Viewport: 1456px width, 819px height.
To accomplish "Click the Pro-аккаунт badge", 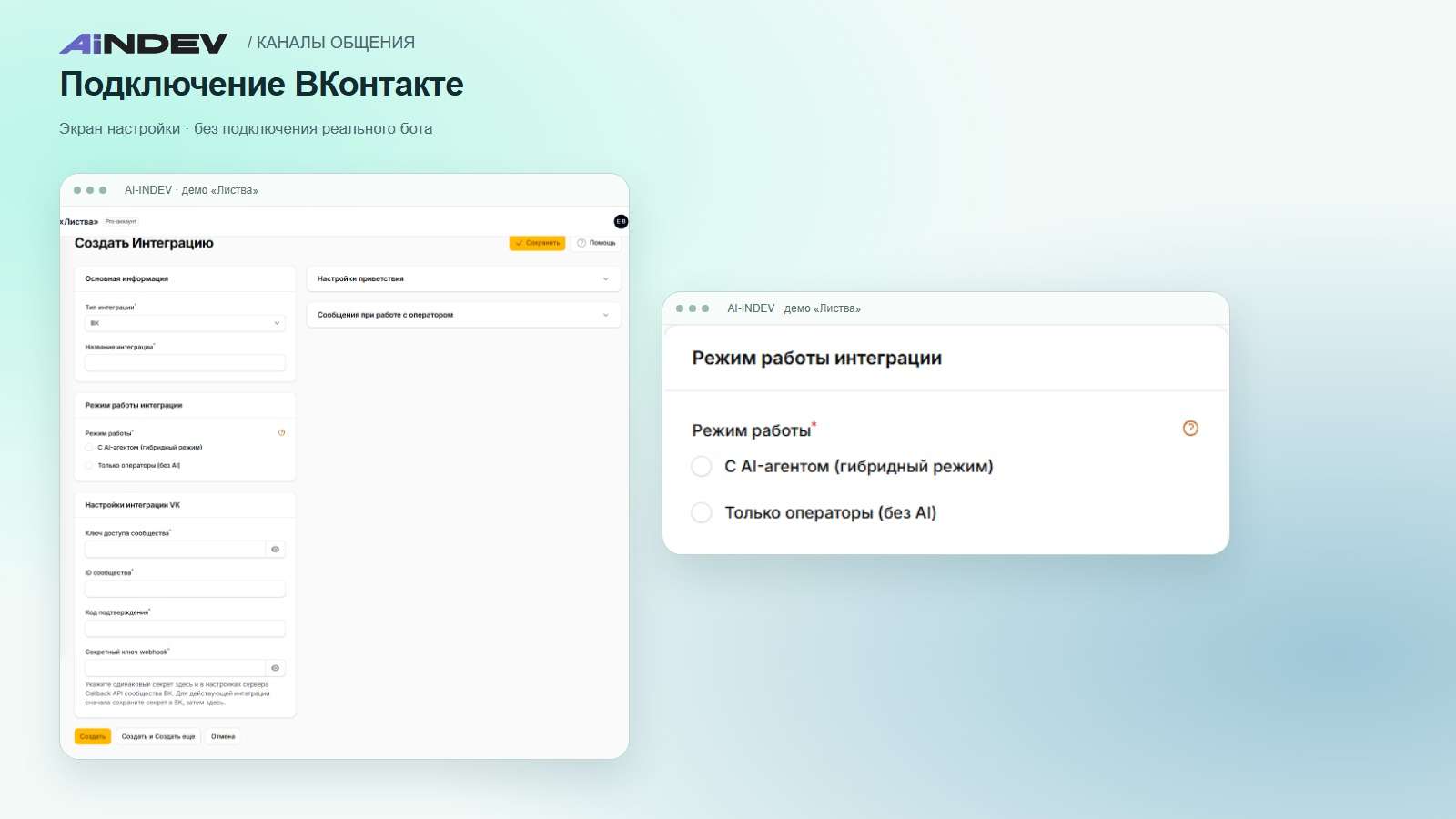I will tap(121, 221).
